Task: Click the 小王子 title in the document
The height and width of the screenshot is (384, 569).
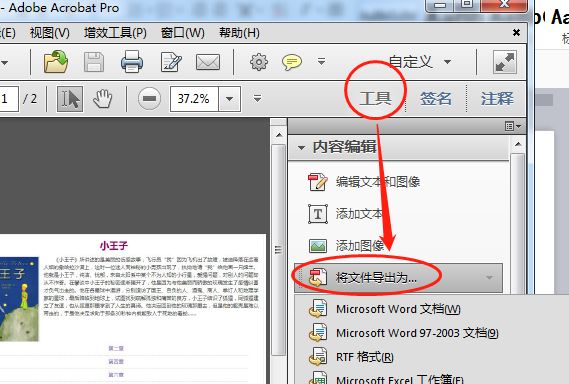Action: (x=114, y=246)
